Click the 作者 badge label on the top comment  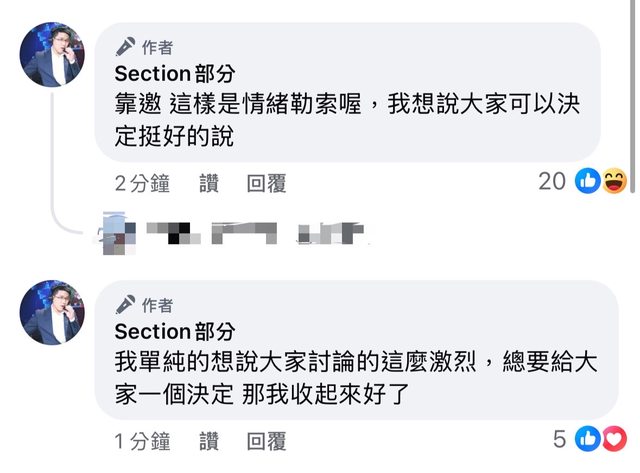(x=157, y=46)
